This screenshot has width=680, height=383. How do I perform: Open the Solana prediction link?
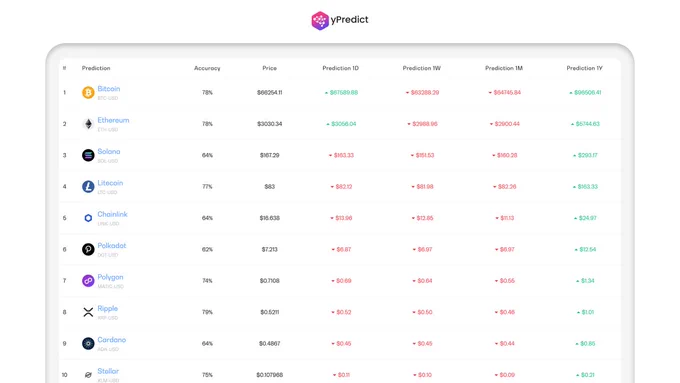point(109,151)
